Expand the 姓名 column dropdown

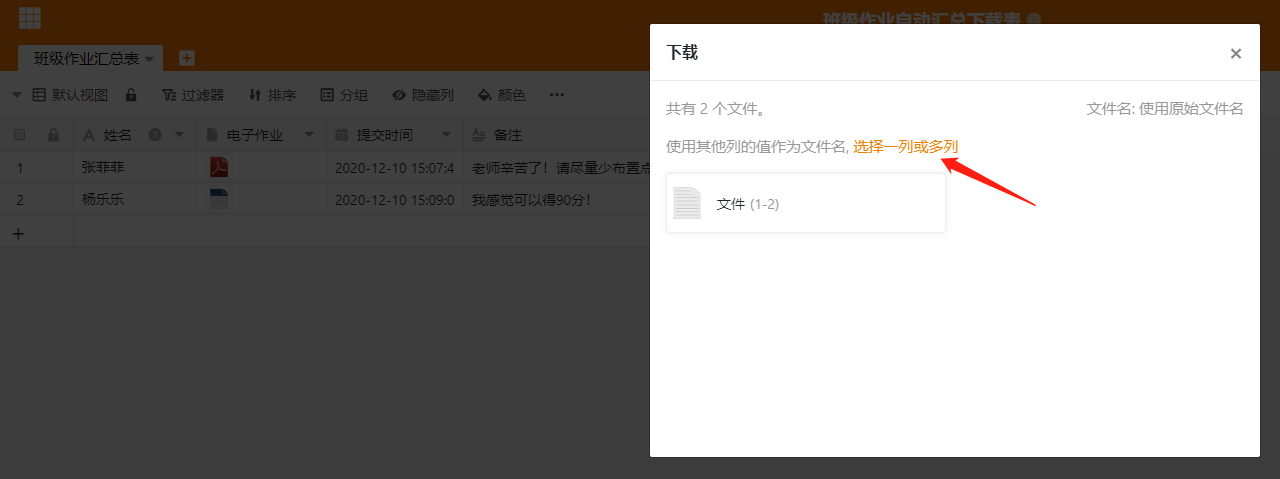(x=180, y=134)
